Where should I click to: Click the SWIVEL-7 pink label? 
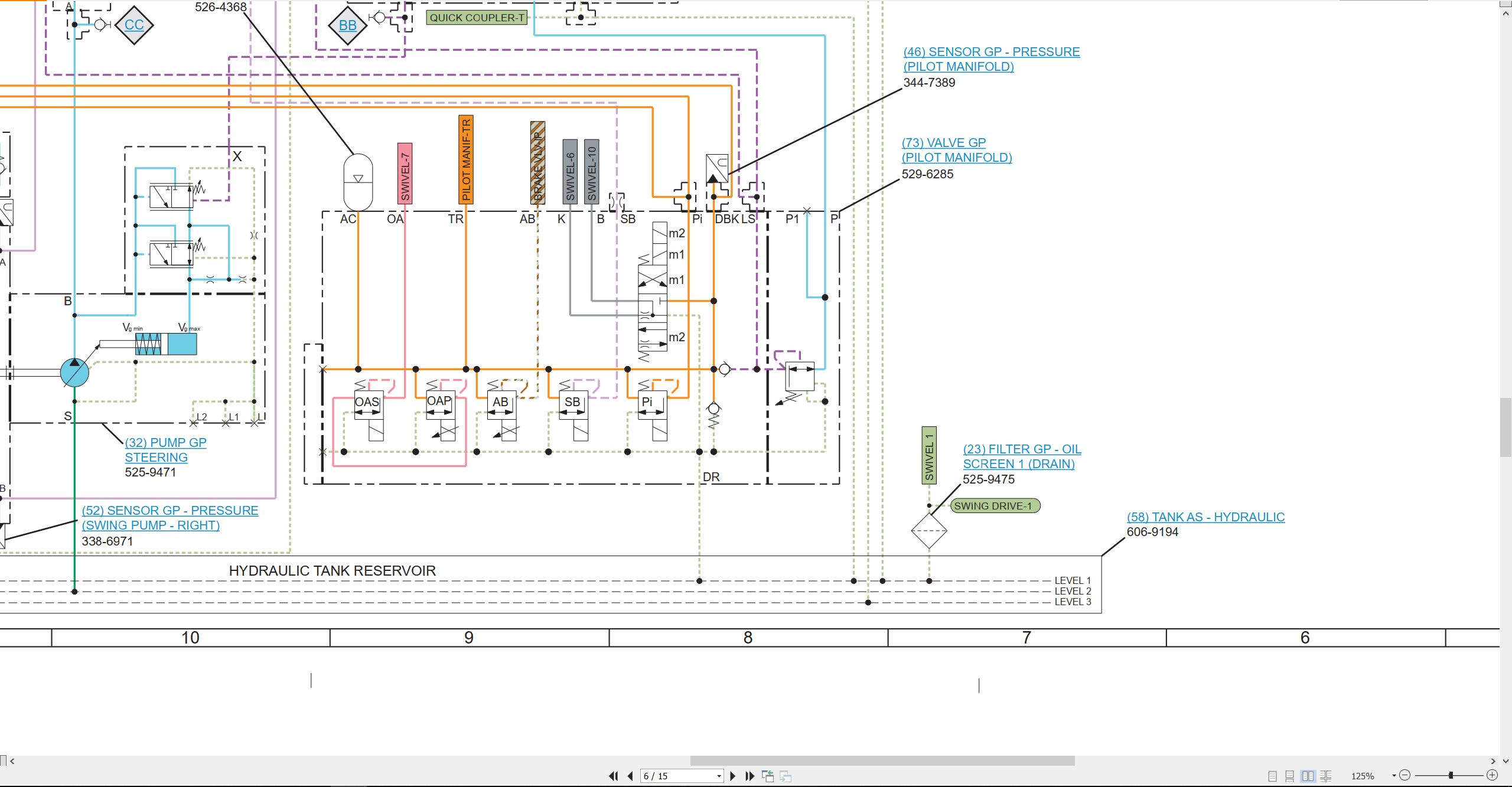[x=405, y=174]
